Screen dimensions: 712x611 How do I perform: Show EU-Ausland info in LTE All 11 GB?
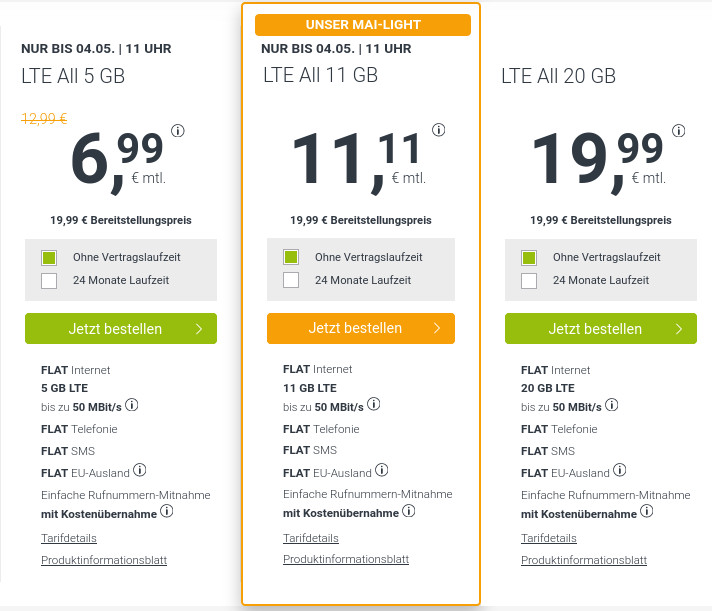pos(381,471)
